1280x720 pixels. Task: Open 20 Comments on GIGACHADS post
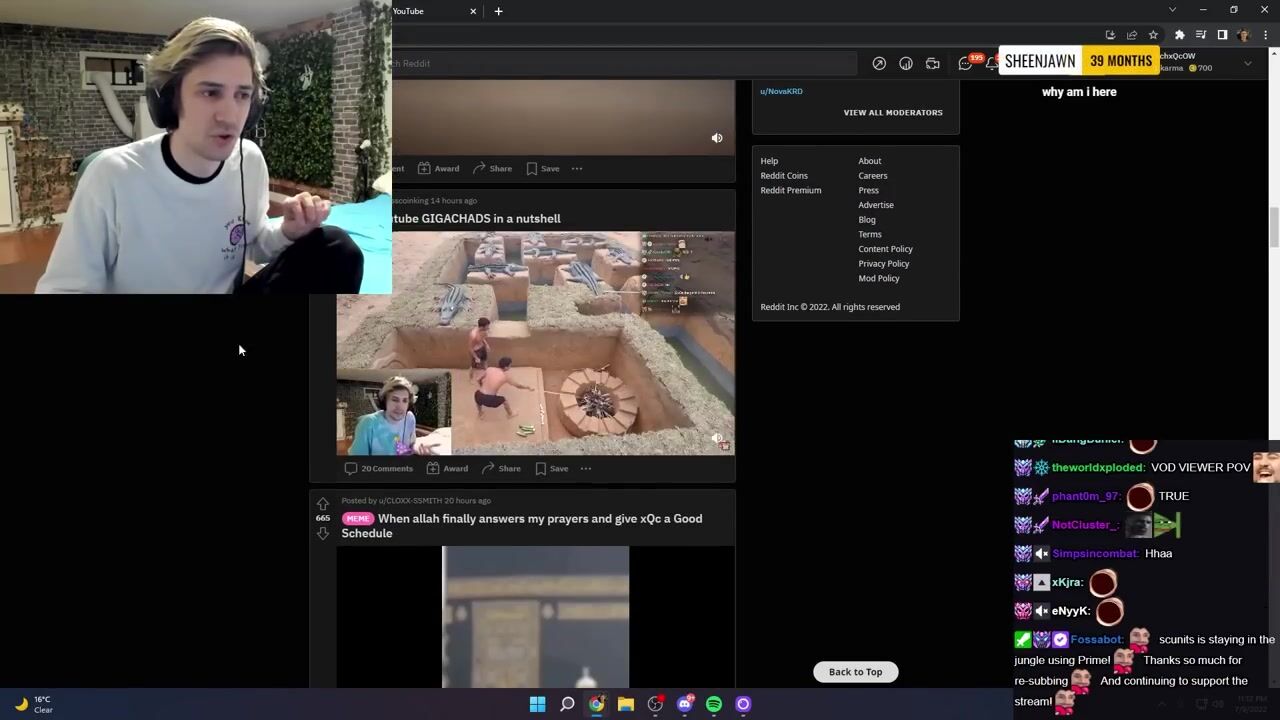click(379, 468)
